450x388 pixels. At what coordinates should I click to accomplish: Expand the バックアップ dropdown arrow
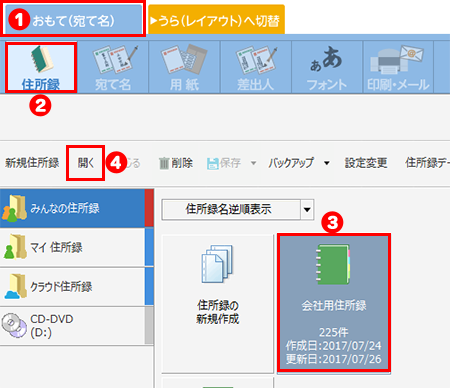(x=327, y=163)
